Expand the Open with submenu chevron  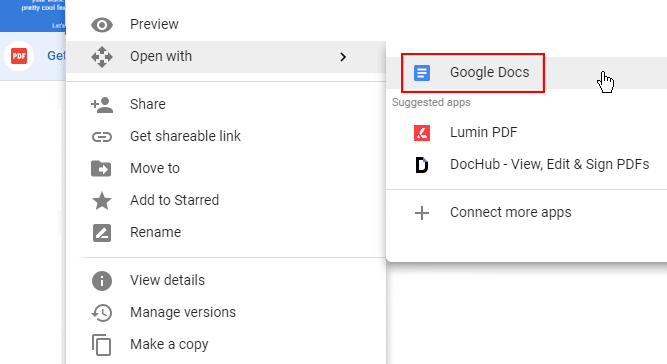click(343, 57)
